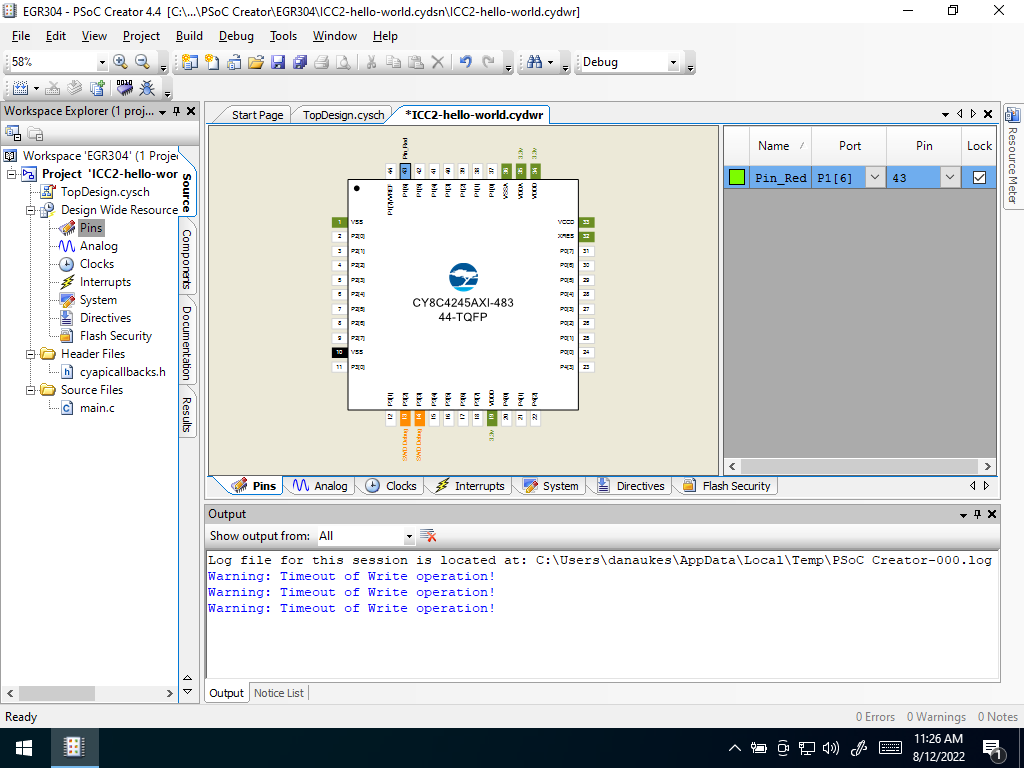Viewport: 1024px width, 768px height.
Task: Click PSoC Creator taskbar icon
Action: 74,748
